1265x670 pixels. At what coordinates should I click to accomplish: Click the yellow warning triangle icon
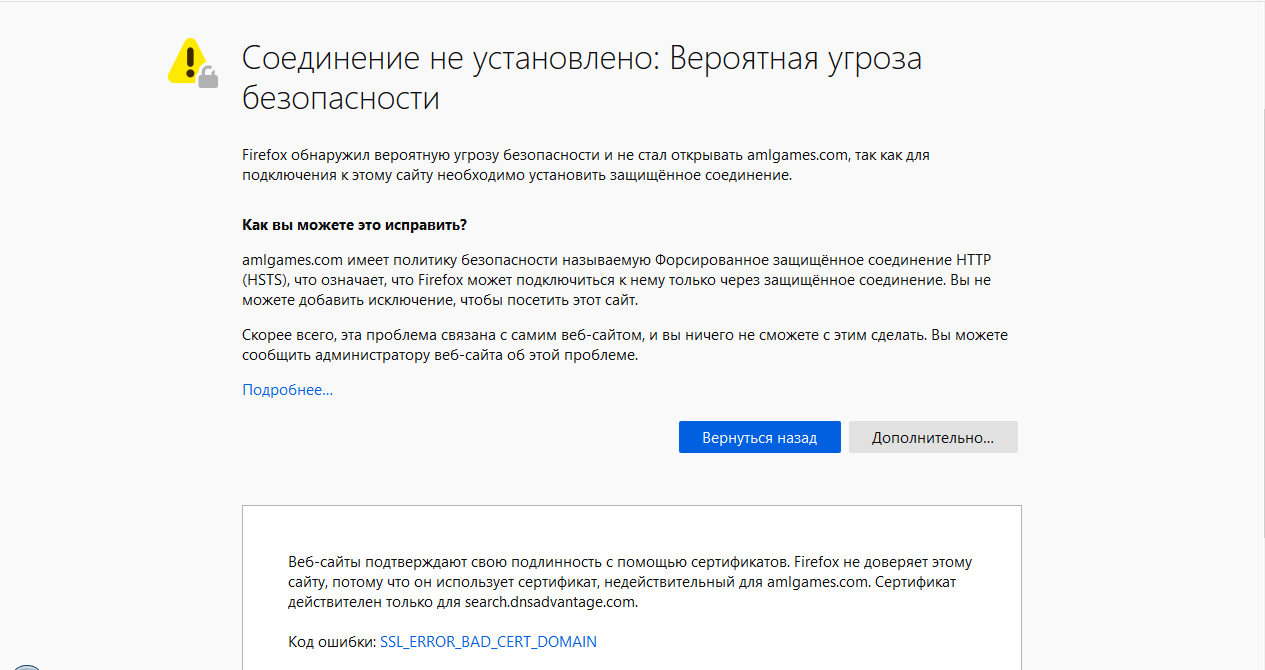[186, 60]
